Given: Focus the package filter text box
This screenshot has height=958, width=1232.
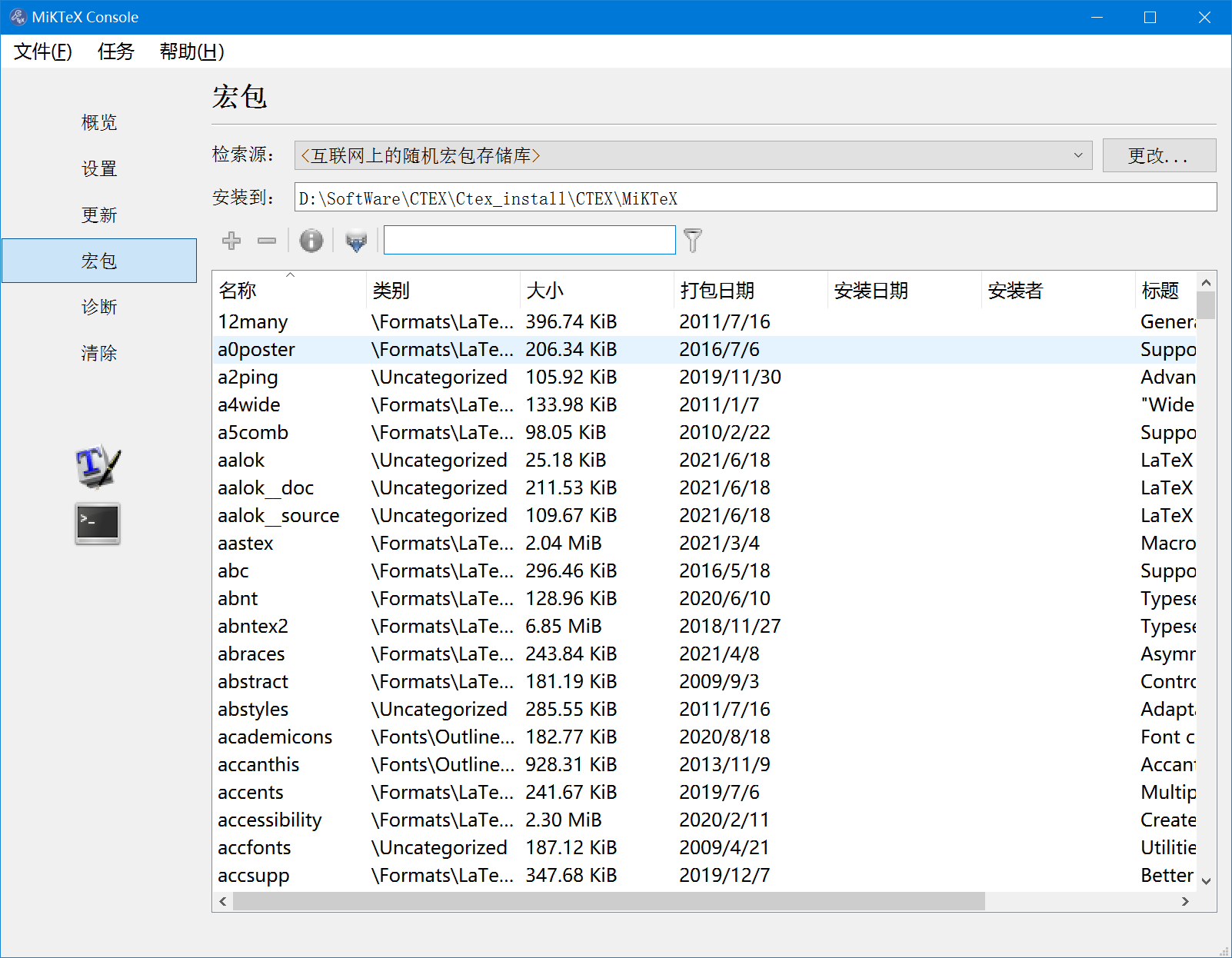Looking at the screenshot, I should 530,240.
